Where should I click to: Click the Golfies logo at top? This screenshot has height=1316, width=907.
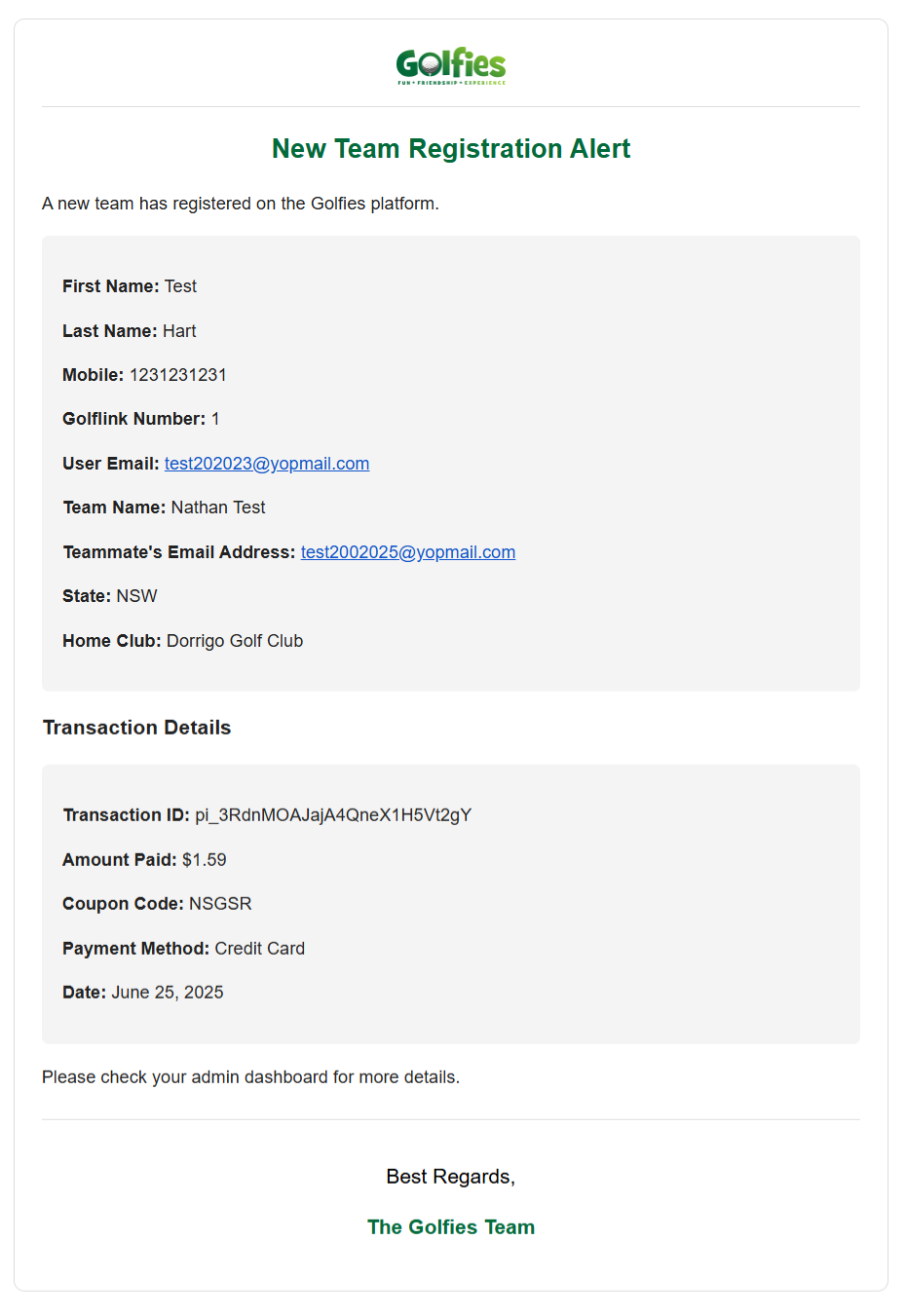[450, 66]
